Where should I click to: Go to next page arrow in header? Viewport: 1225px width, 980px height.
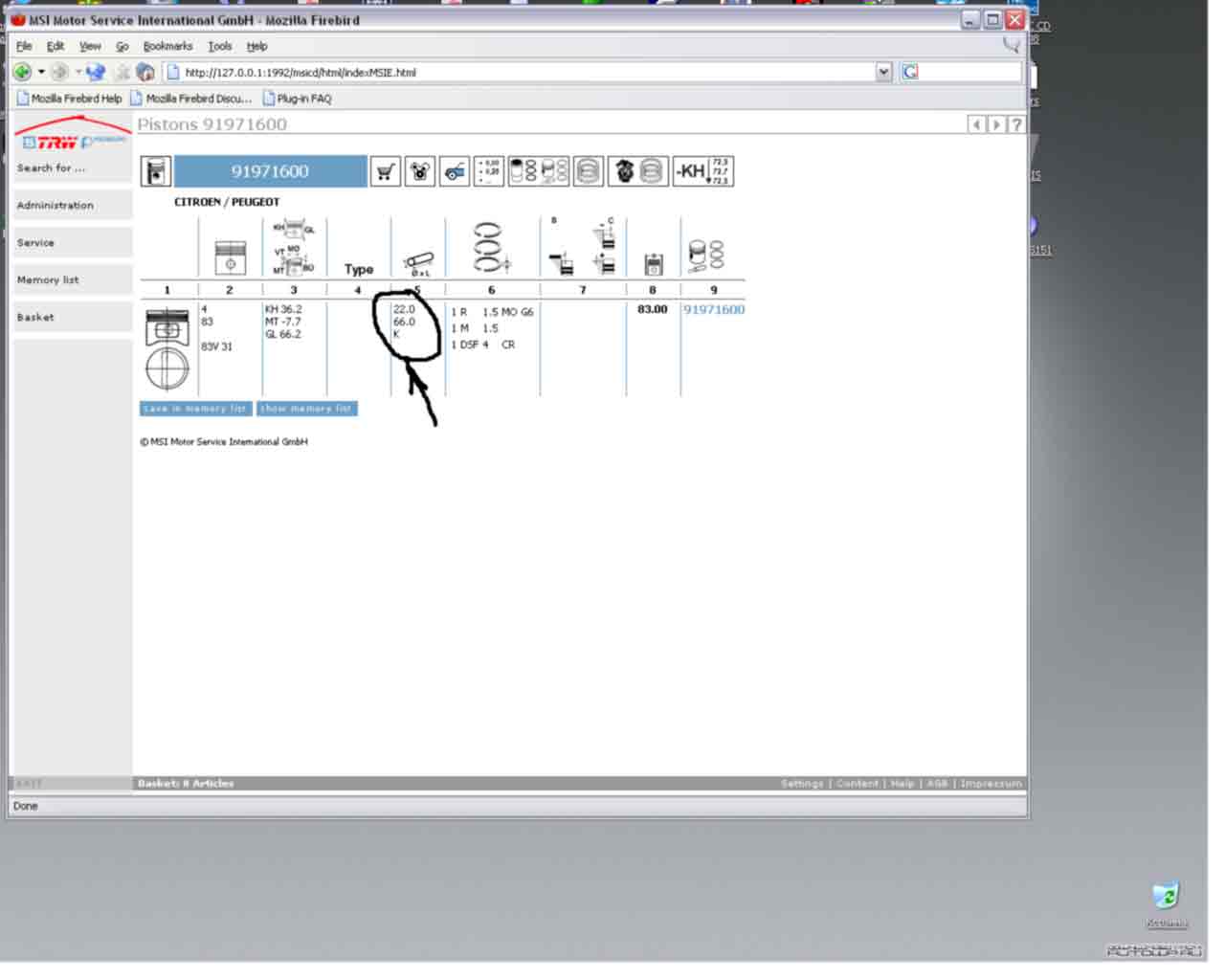pyautogui.click(x=996, y=124)
